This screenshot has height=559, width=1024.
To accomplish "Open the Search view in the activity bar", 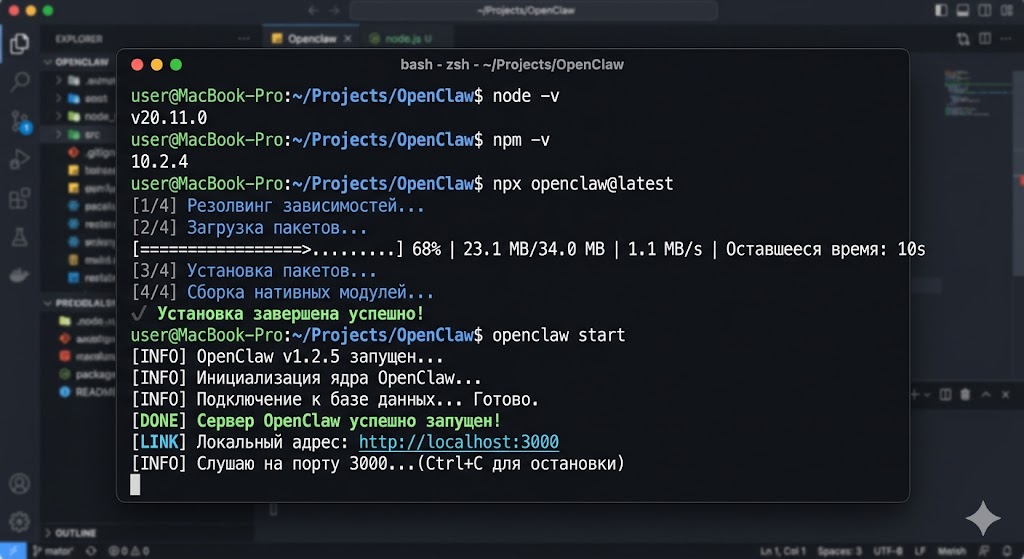I will click(20, 82).
